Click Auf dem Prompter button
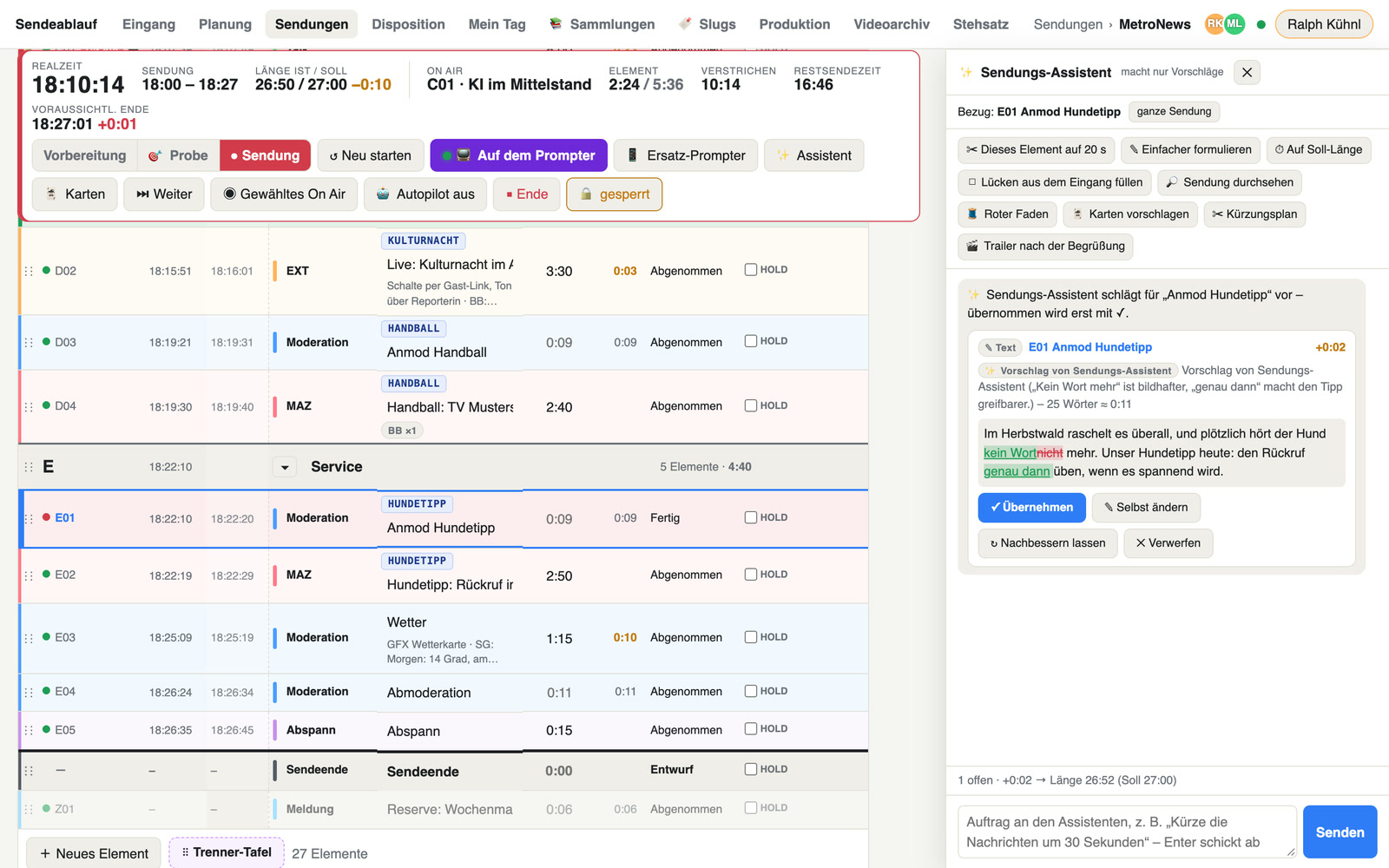Screen dimensions: 1389x868 pyautogui.click(x=518, y=155)
